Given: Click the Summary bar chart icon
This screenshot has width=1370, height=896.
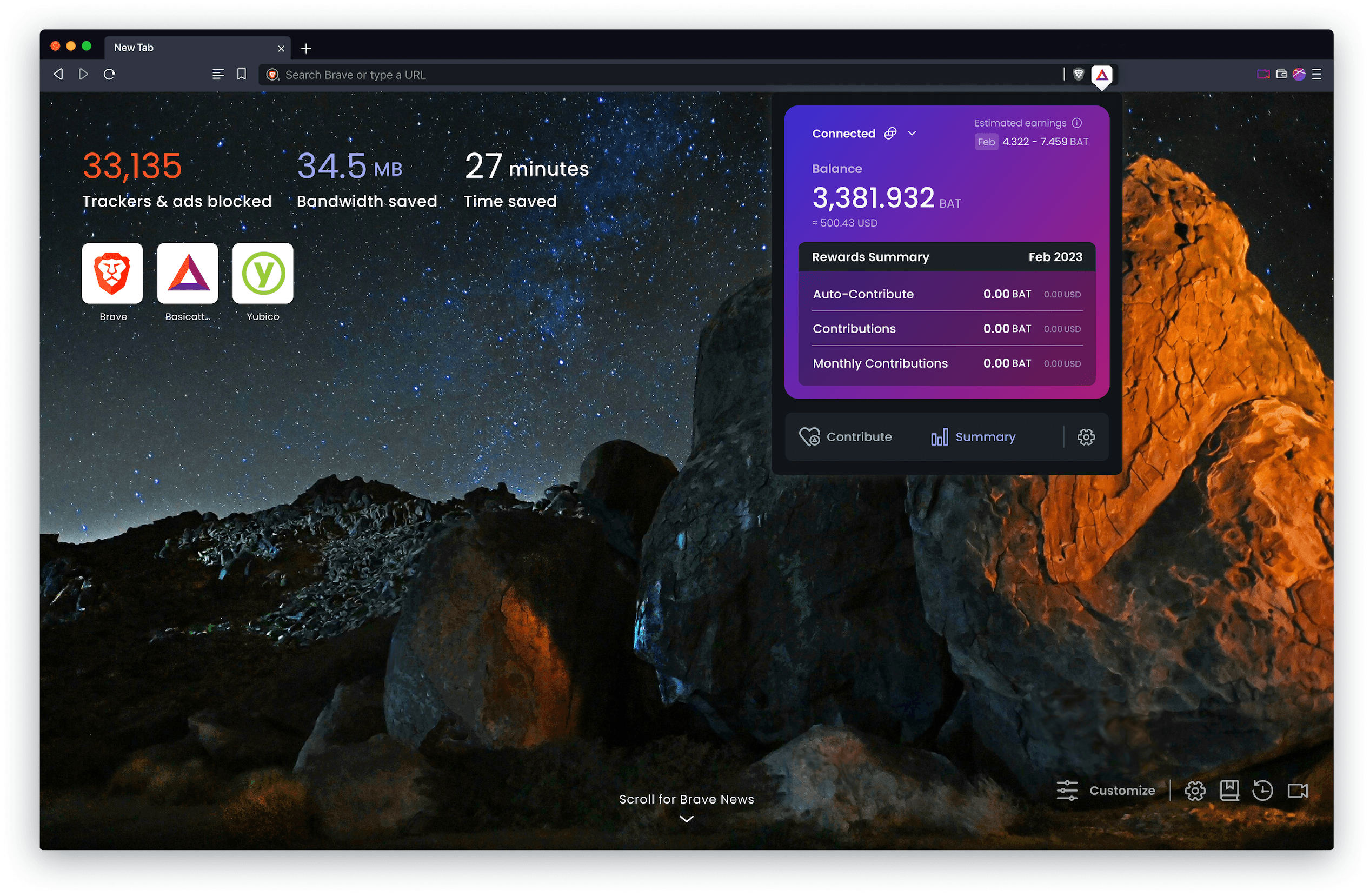Looking at the screenshot, I should (x=940, y=437).
